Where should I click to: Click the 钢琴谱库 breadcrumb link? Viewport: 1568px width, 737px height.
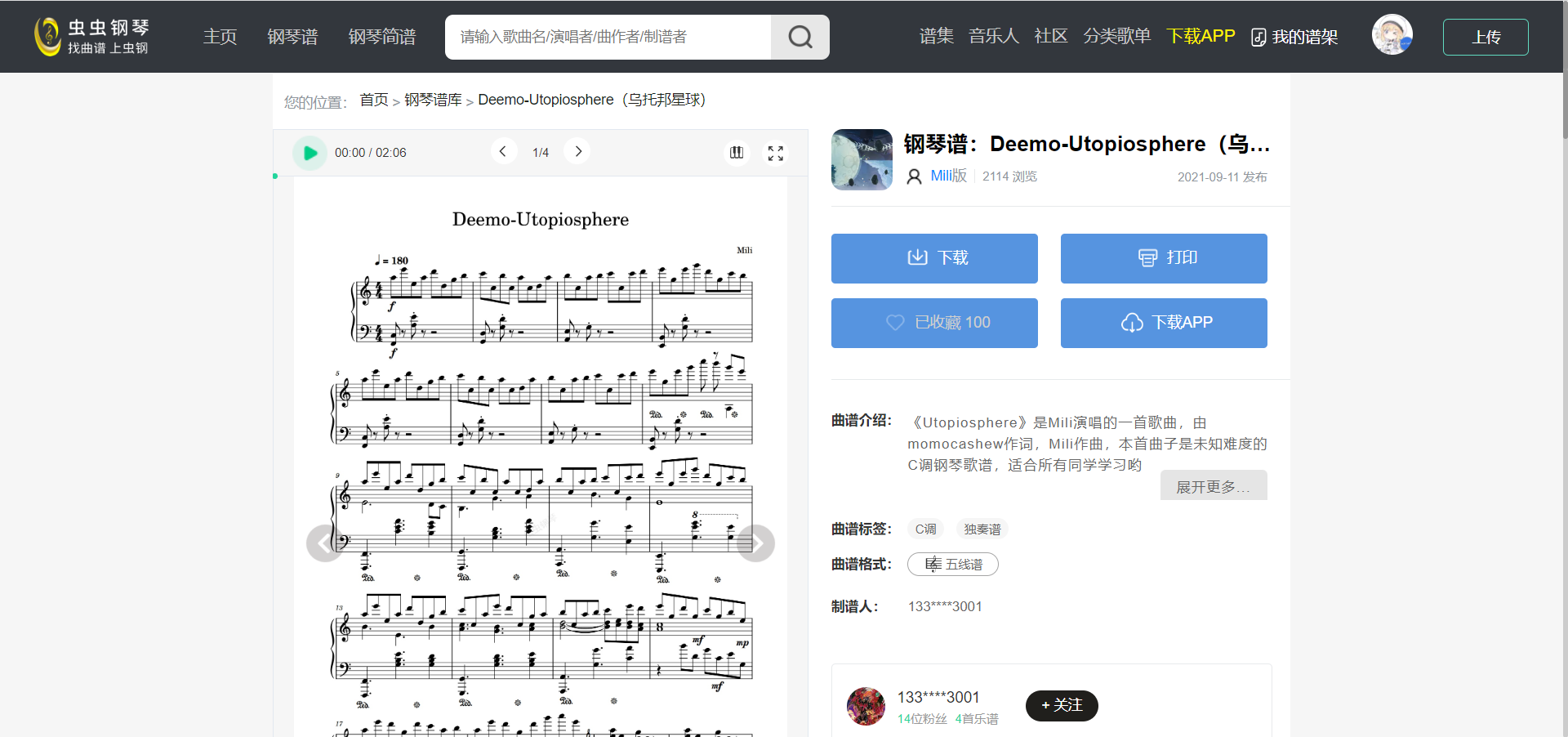point(433,100)
